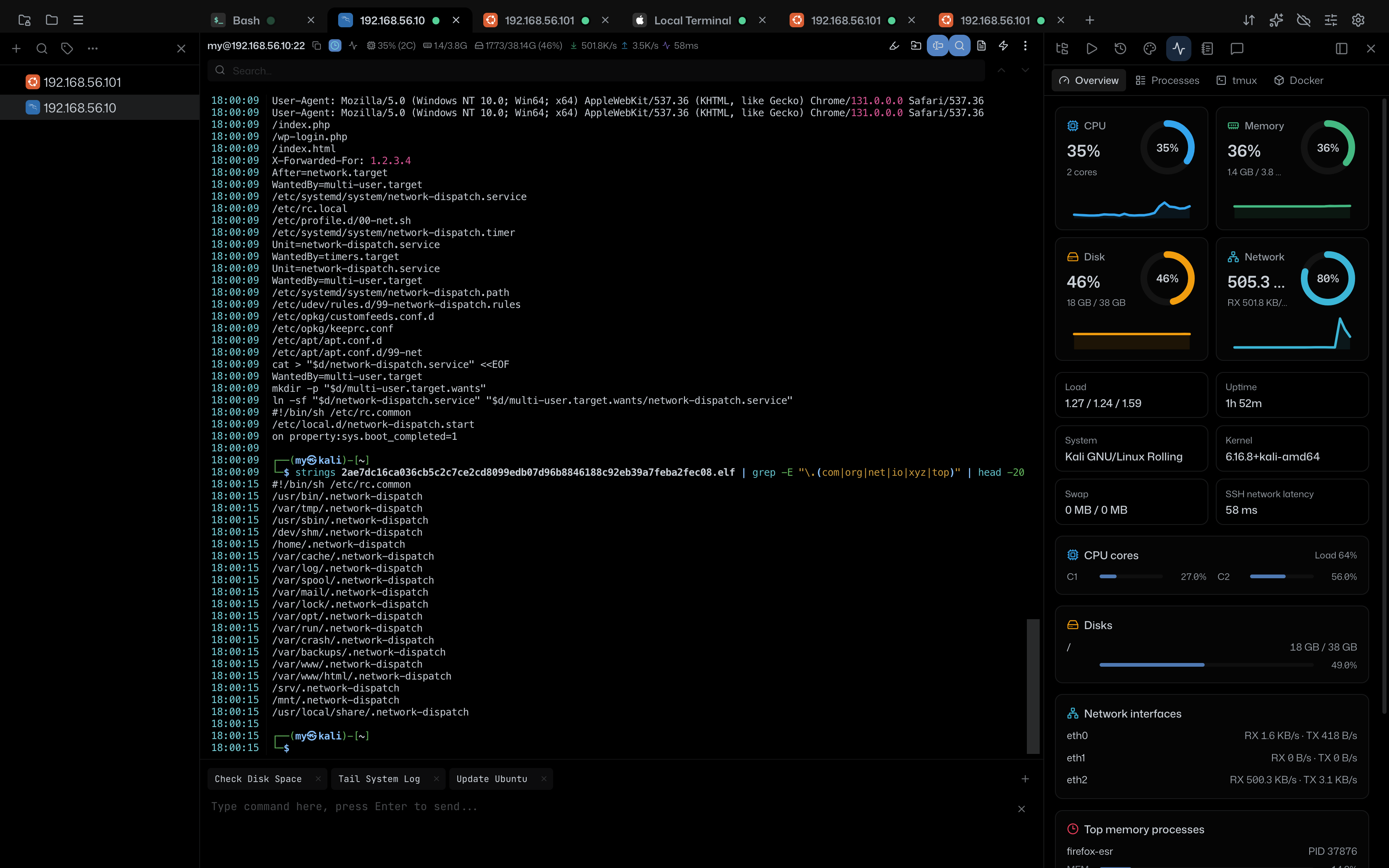Run the Check Disk Space snippet

click(x=258, y=779)
